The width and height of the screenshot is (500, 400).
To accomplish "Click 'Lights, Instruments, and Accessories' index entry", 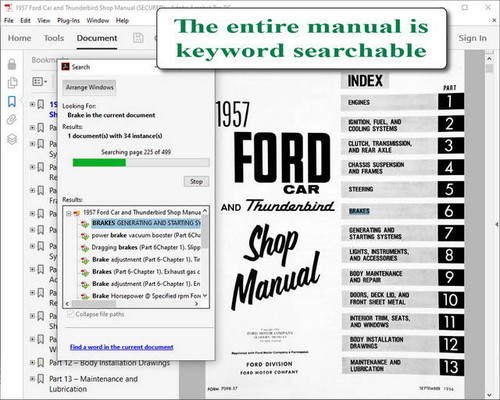I will point(402,255).
